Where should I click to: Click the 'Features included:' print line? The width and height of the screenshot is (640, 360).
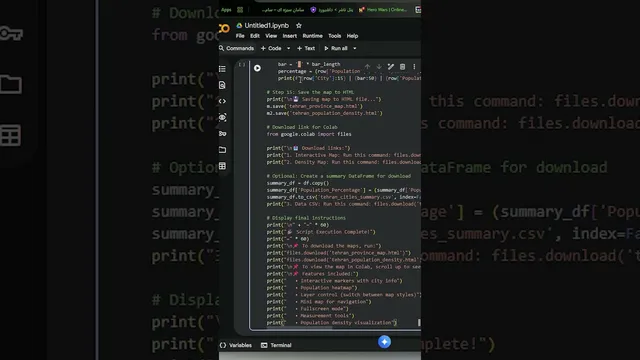(312, 274)
